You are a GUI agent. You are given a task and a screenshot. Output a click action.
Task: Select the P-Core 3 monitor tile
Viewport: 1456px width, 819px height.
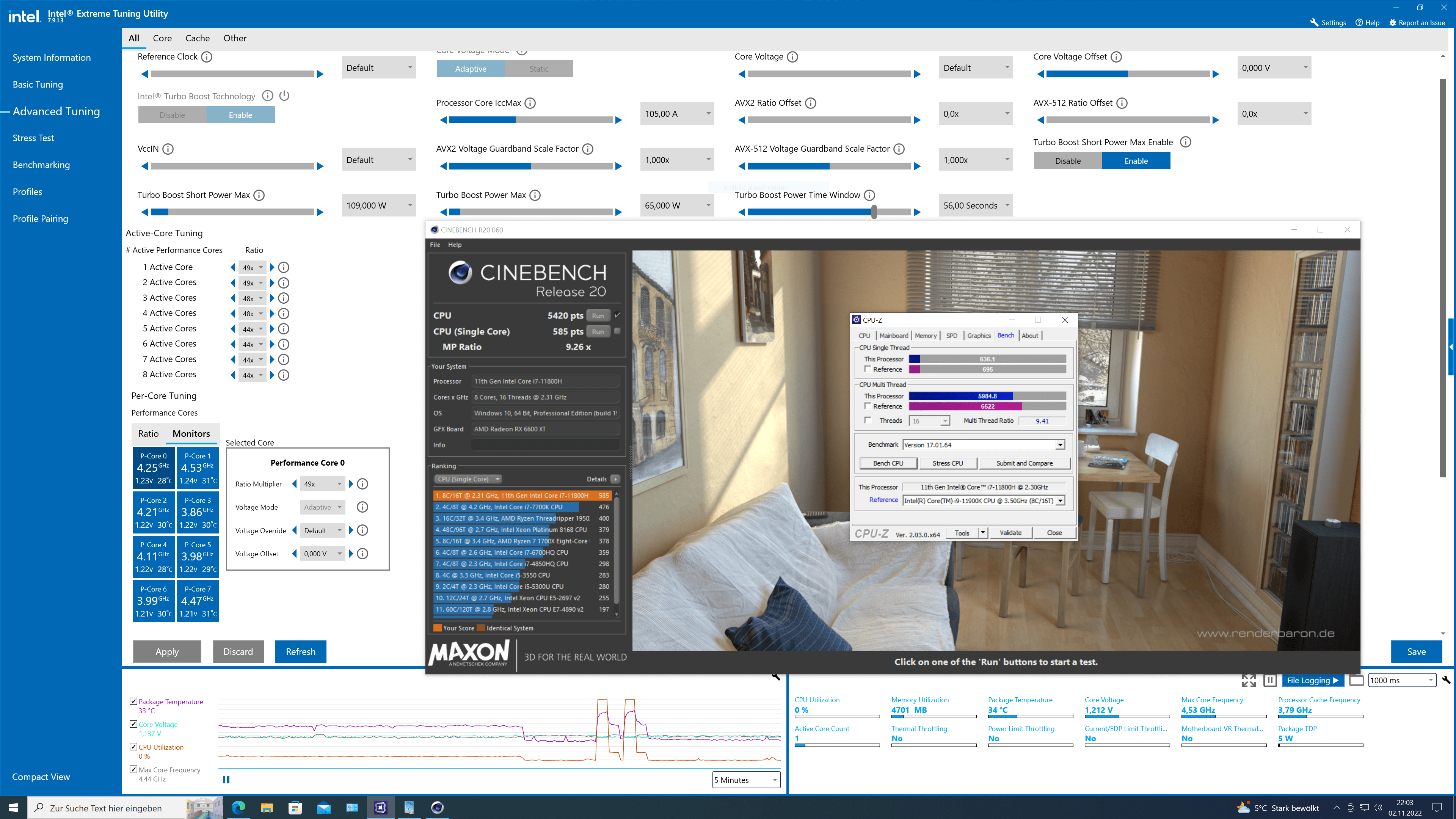click(198, 512)
